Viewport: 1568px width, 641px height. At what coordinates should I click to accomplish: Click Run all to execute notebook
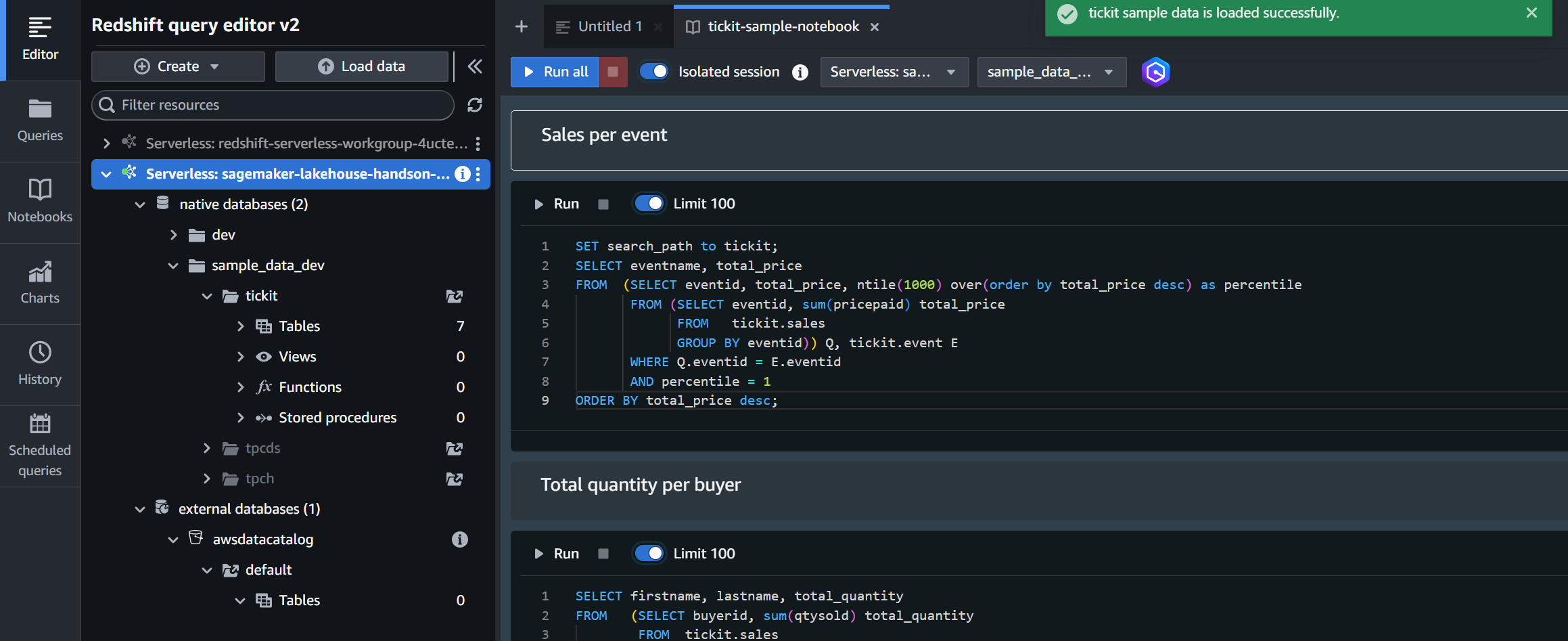555,72
